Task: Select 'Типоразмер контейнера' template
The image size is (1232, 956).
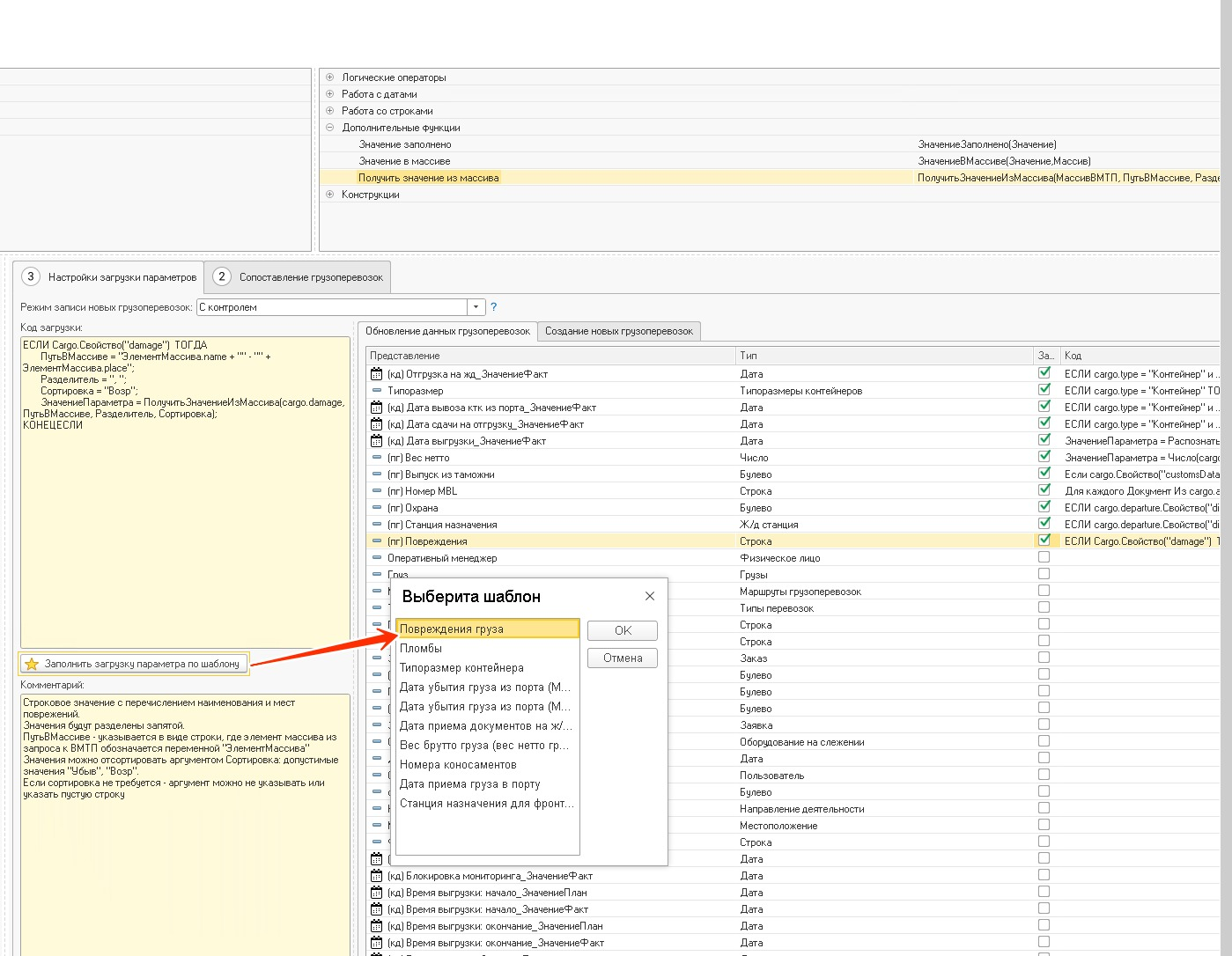Action: point(488,668)
